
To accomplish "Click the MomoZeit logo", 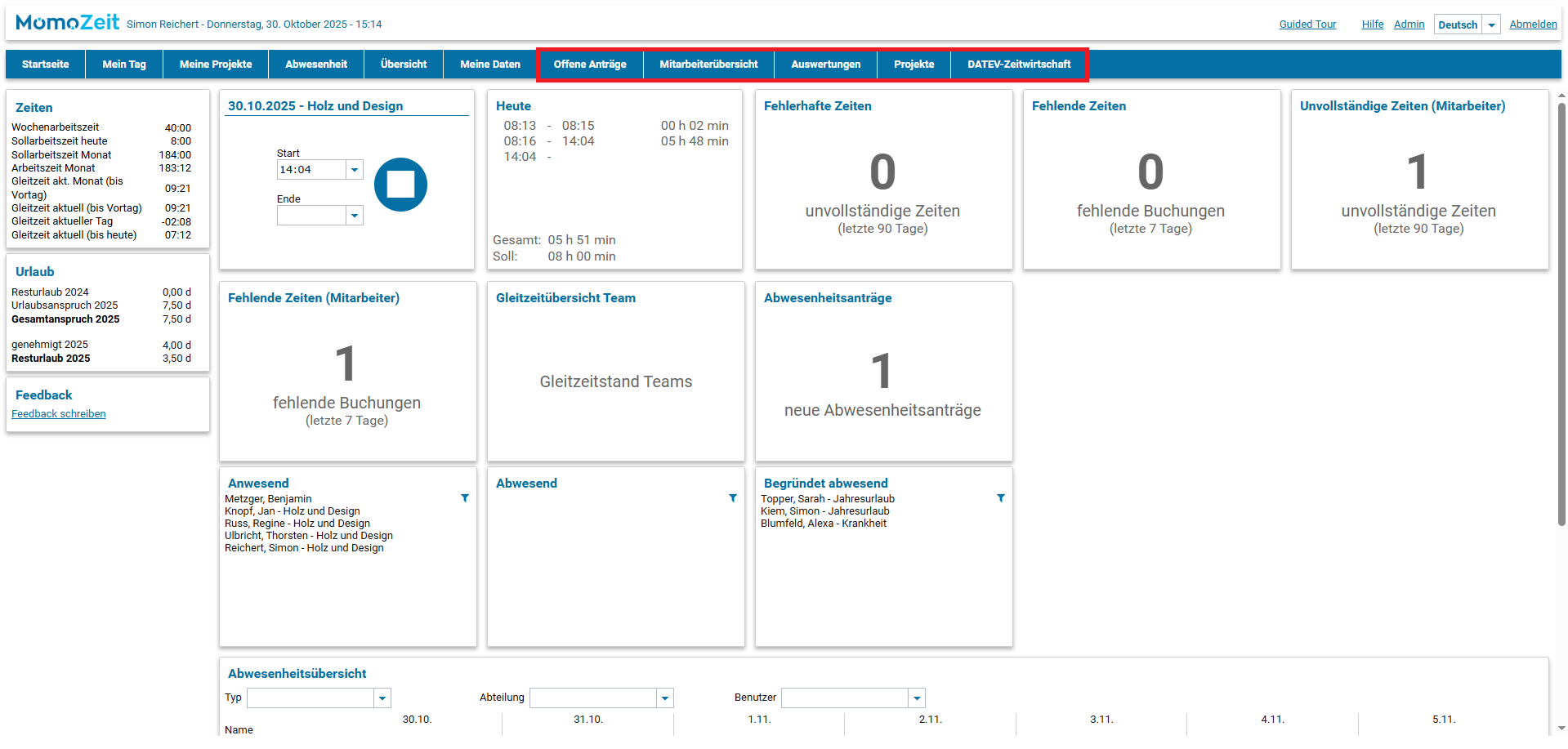I will tap(68, 23).
